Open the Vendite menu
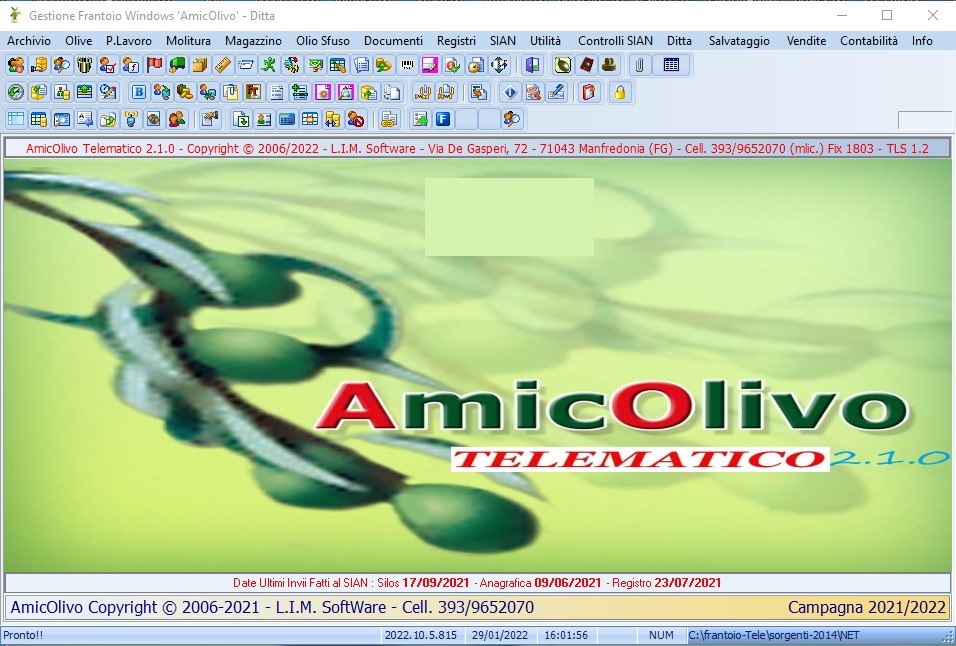956x646 pixels. (806, 41)
